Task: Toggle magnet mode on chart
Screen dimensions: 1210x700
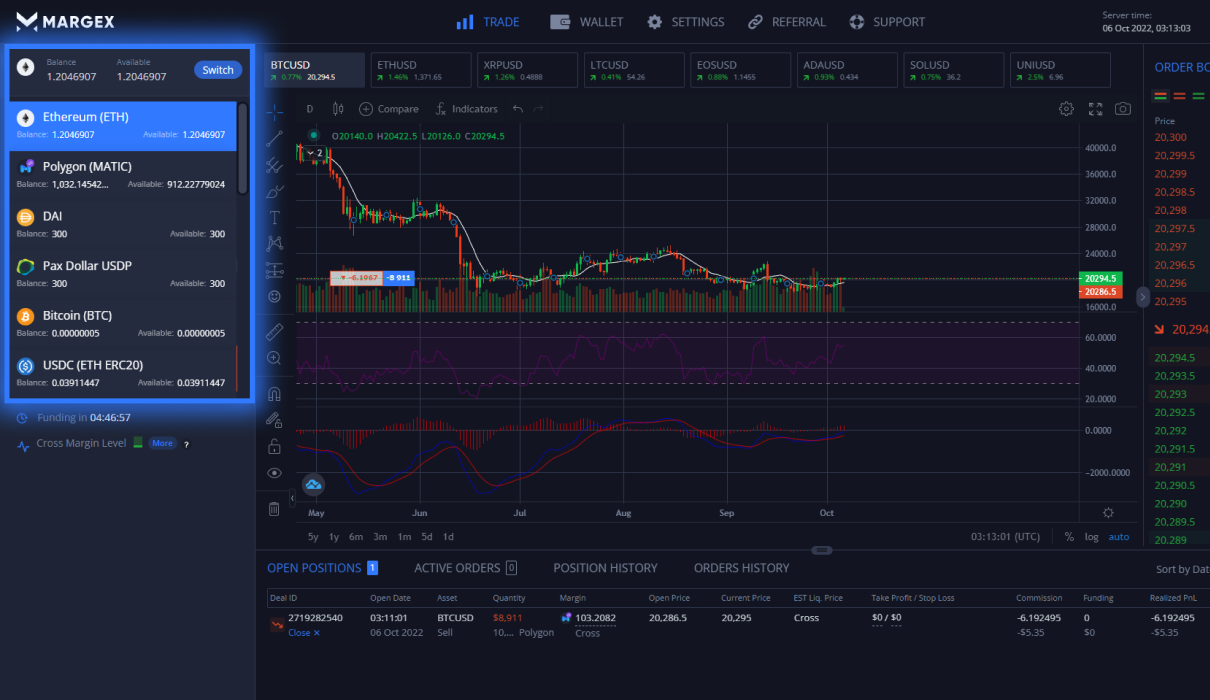Action: coord(274,393)
